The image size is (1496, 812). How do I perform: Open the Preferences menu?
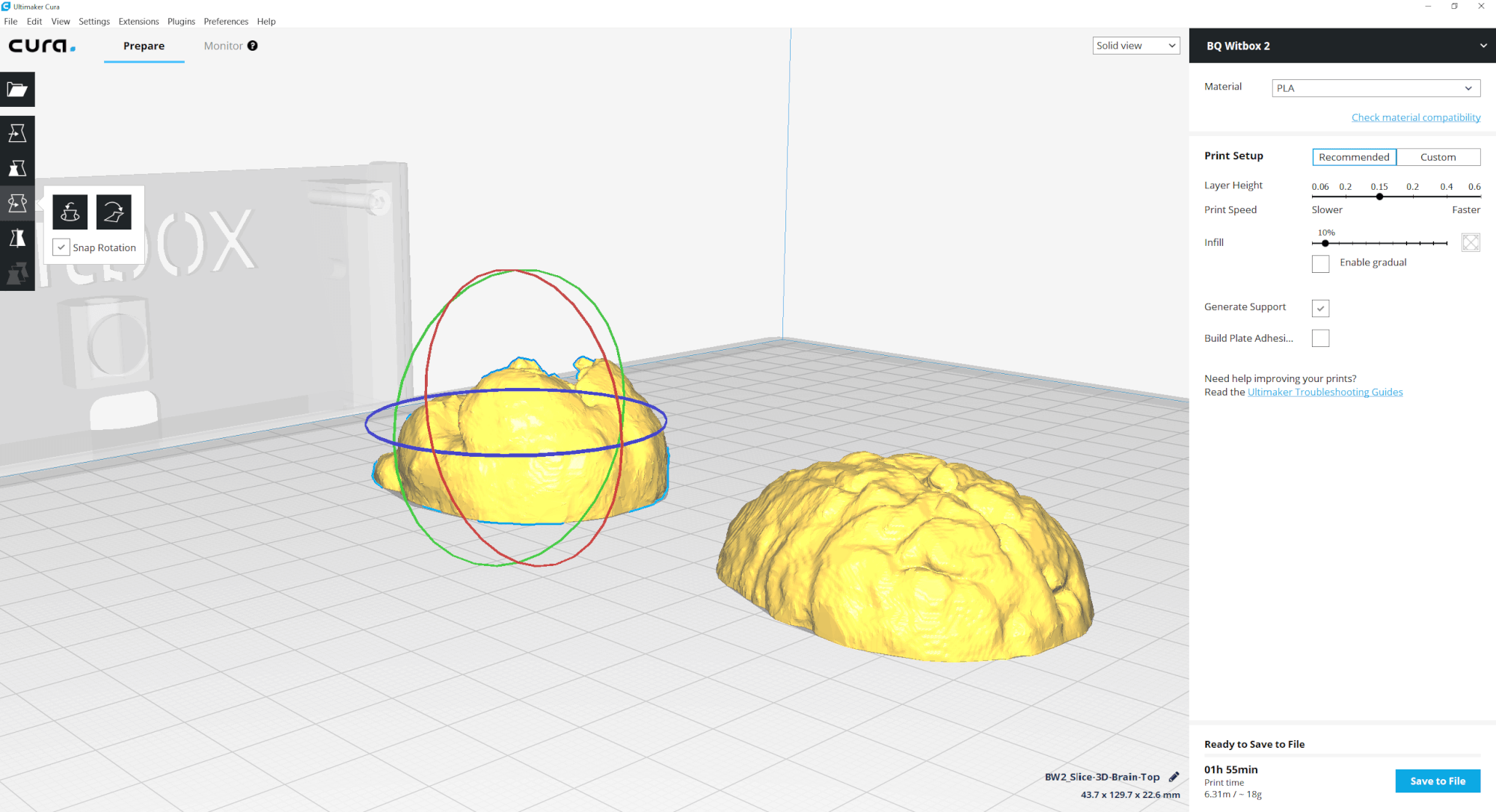pos(226,21)
